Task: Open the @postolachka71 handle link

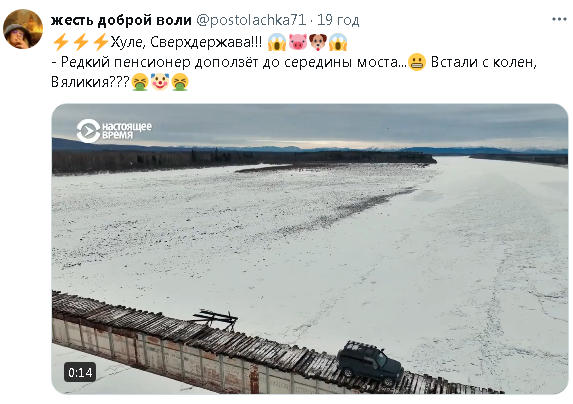Action: [251, 20]
